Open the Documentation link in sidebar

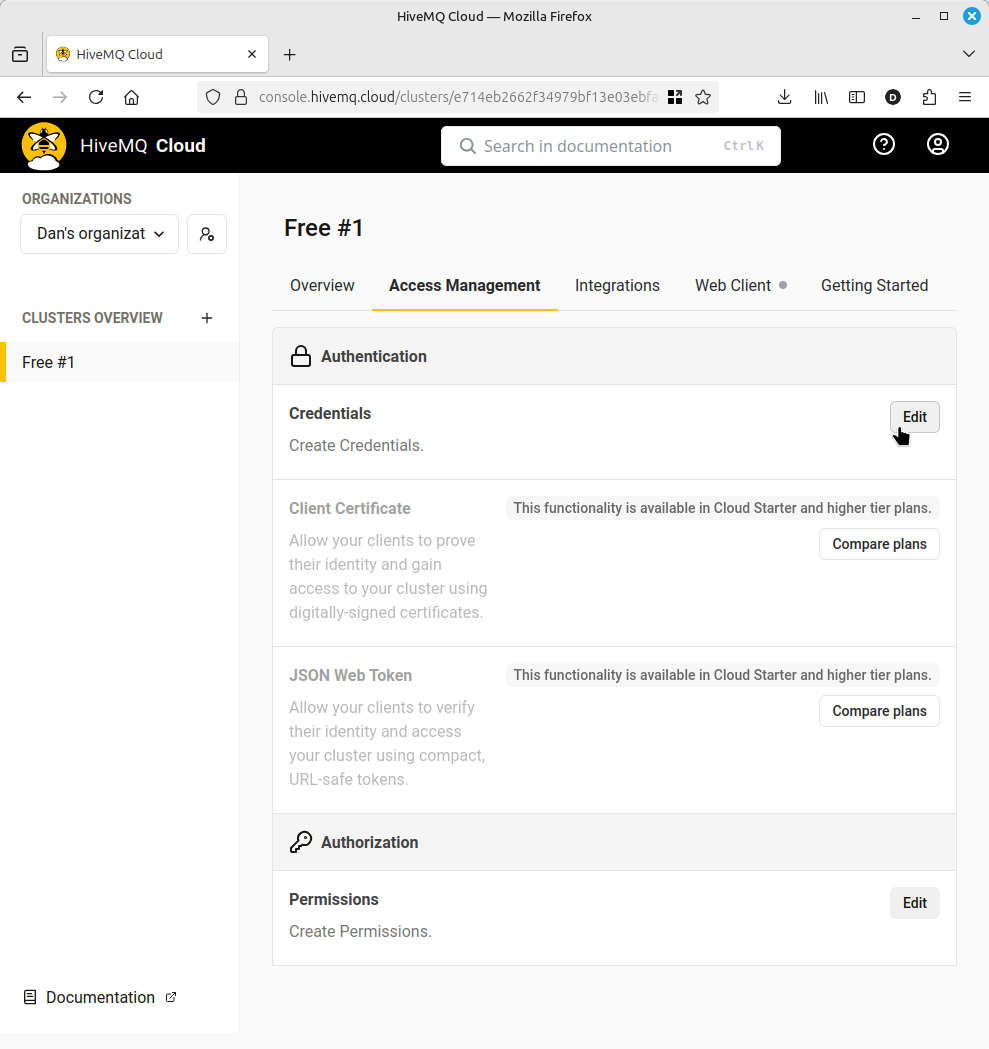tap(100, 997)
